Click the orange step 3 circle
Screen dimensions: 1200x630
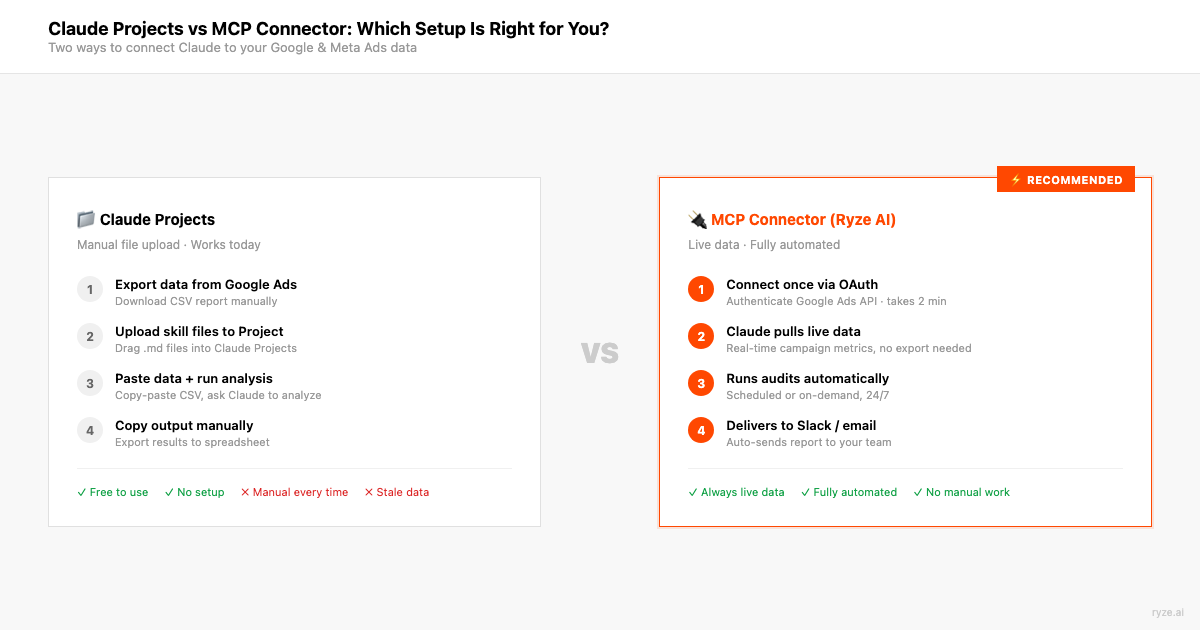click(701, 384)
